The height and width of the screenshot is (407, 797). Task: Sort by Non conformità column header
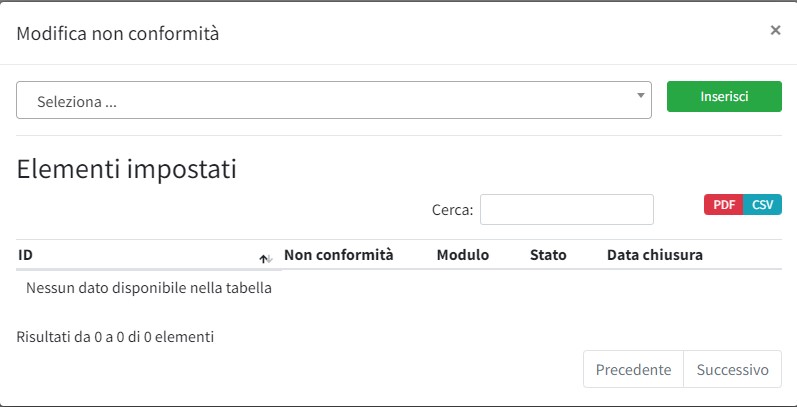point(339,255)
